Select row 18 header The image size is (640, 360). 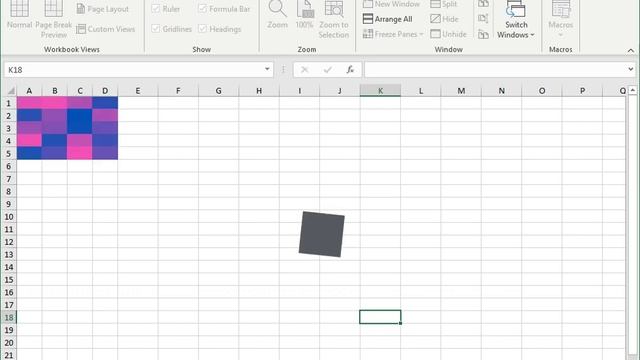(x=9, y=317)
